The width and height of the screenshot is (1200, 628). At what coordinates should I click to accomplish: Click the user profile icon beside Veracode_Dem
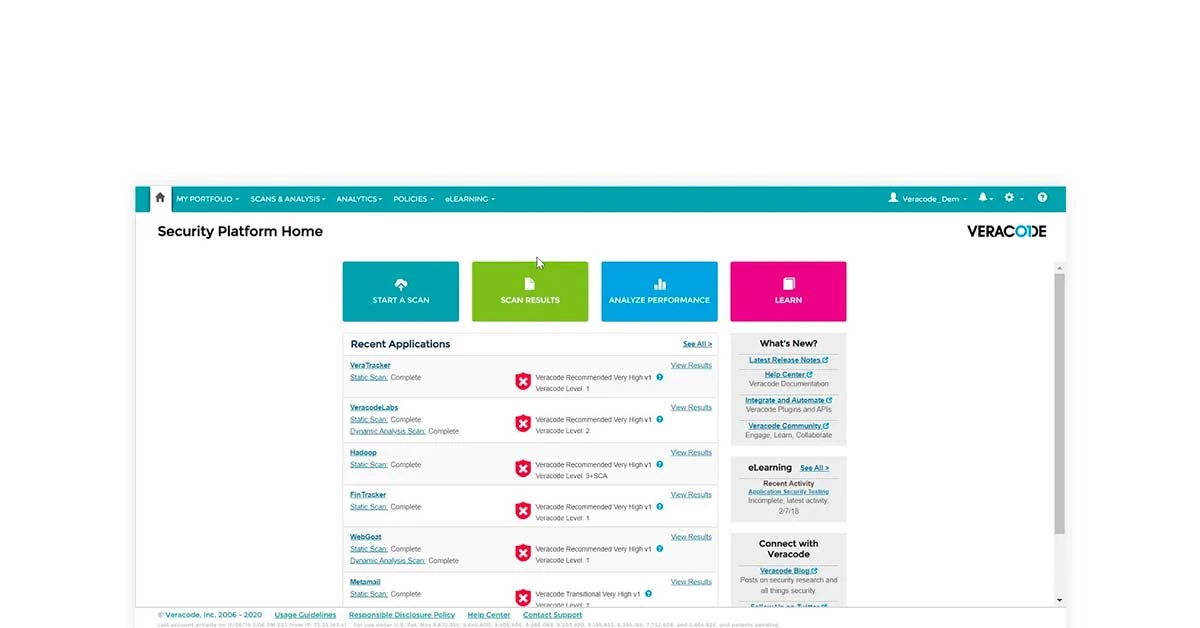click(x=892, y=198)
